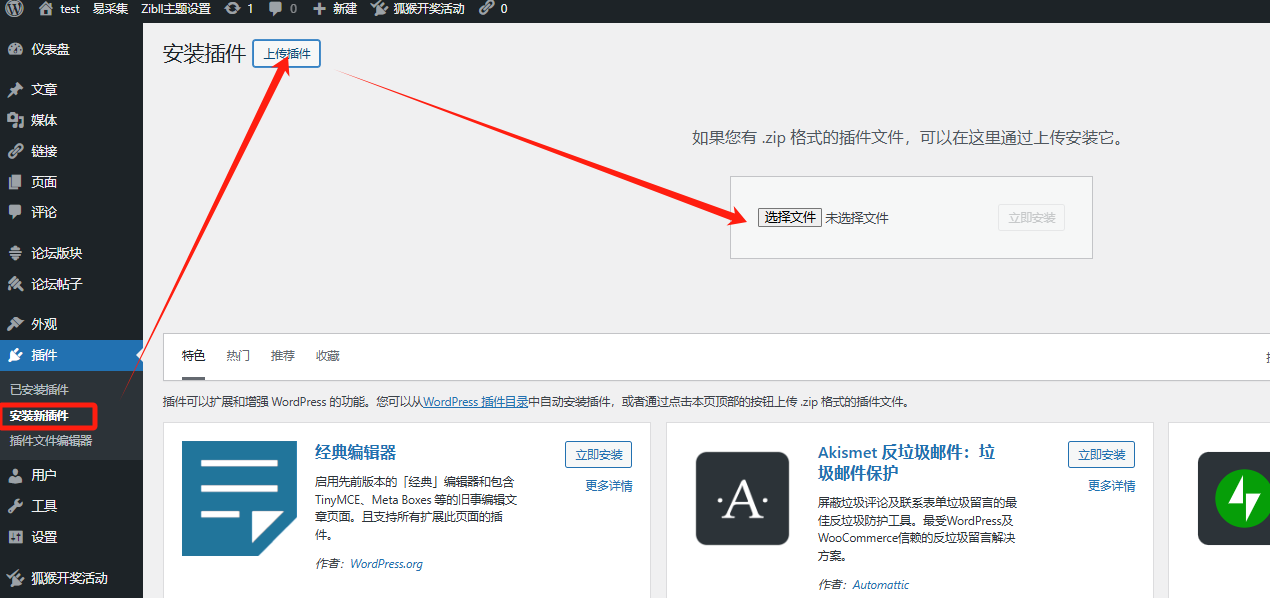
Task: Click the 经典编辑器 plugin thumbnail icon
Action: tap(239, 498)
